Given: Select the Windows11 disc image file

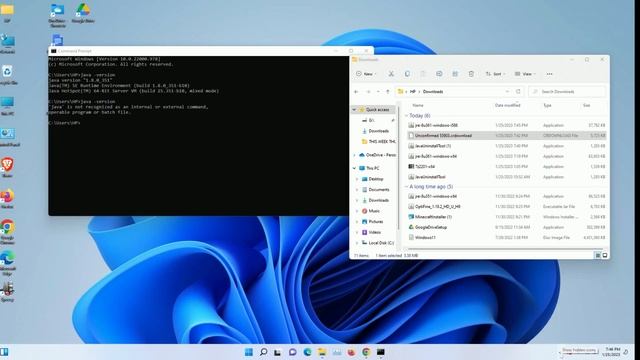Looking at the screenshot, I should pos(507,237).
